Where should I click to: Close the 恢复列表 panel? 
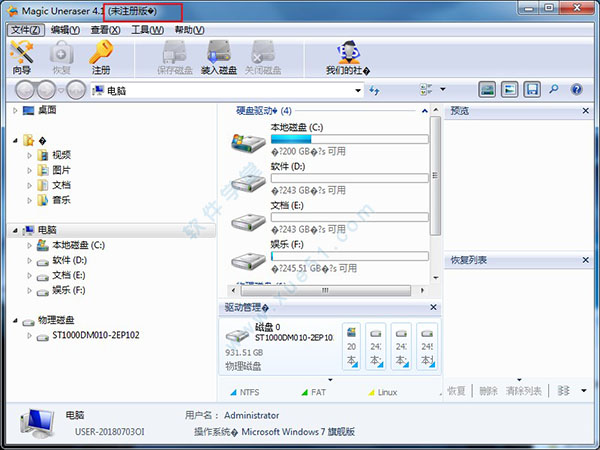pyautogui.click(x=585, y=260)
